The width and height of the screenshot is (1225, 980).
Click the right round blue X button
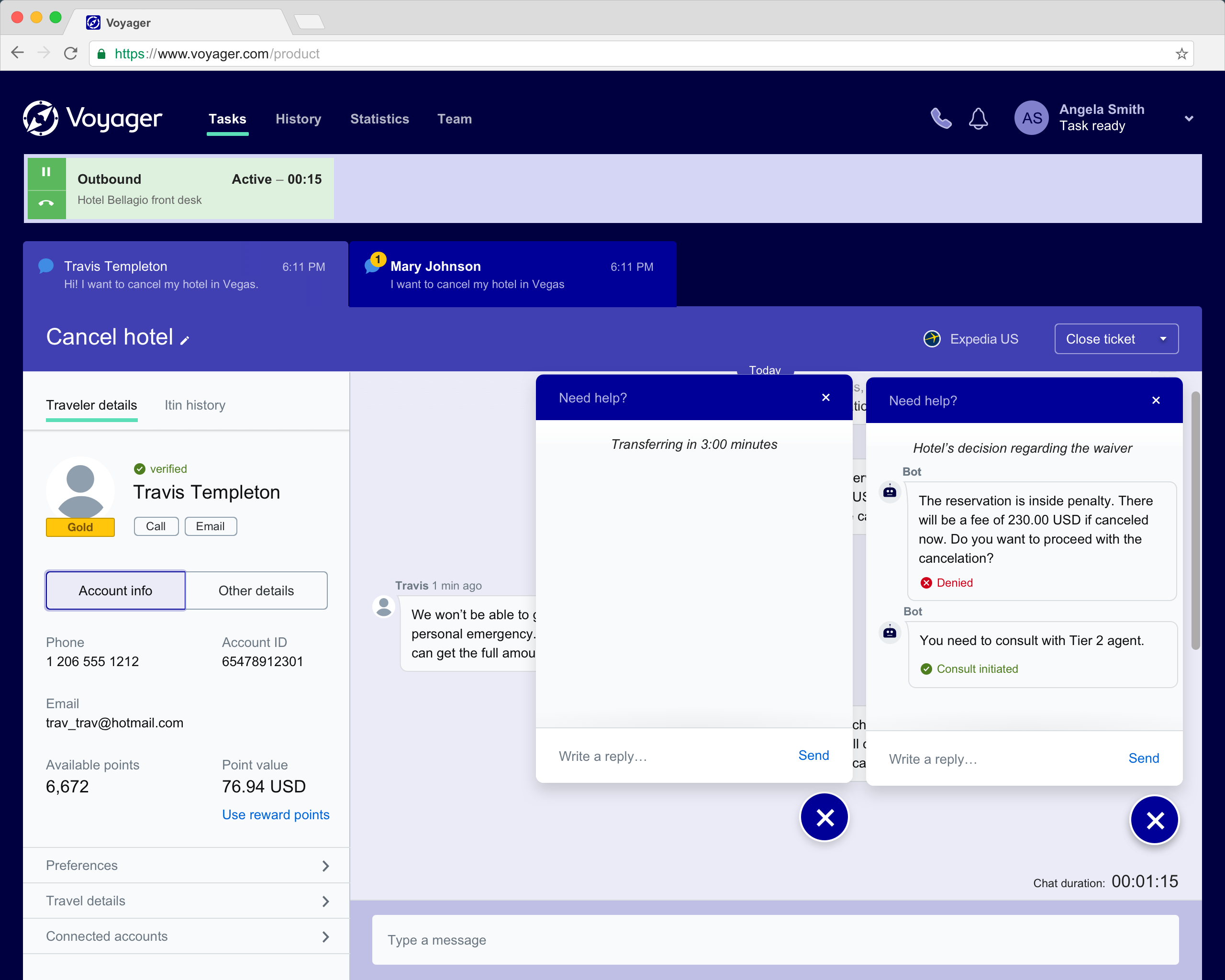click(1154, 820)
